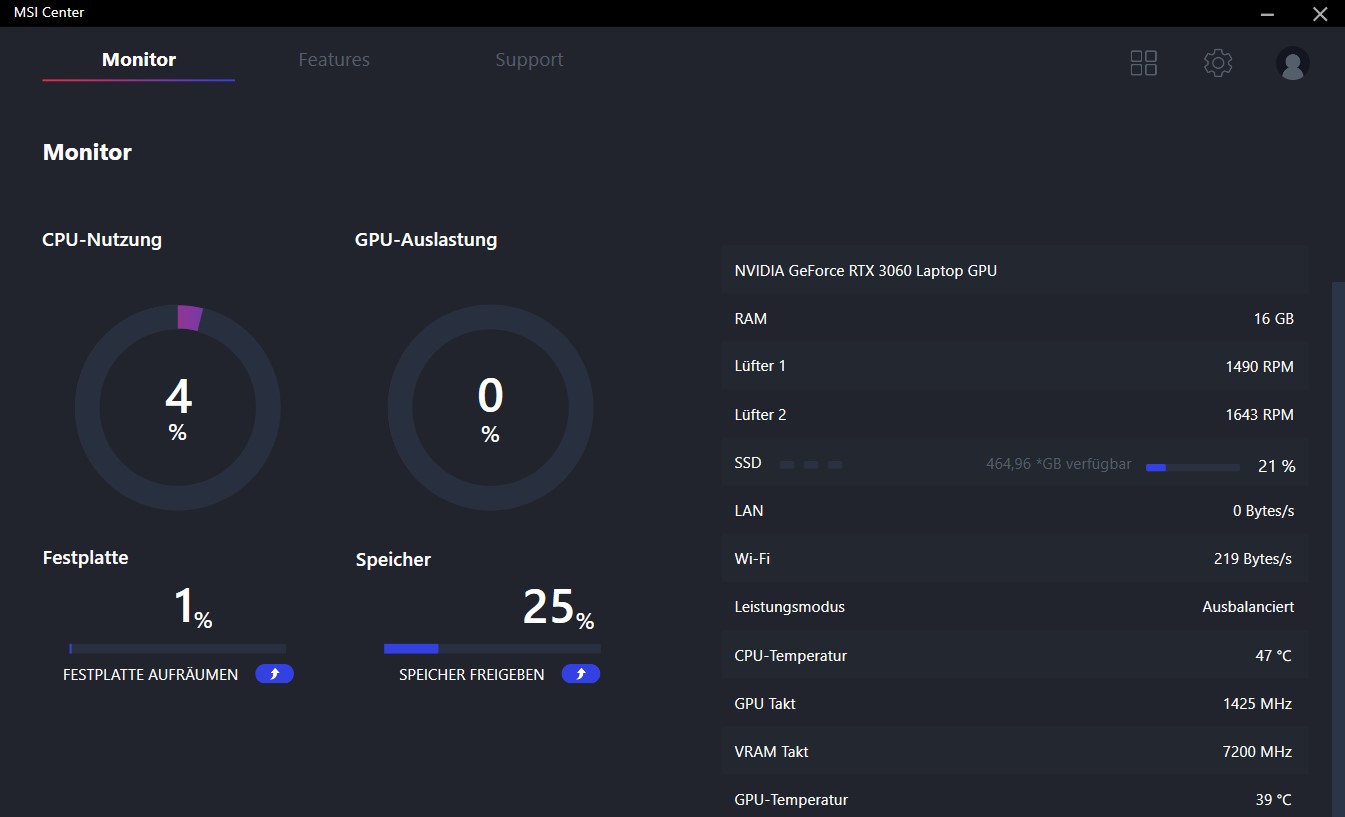Click the 1425 MHz value
The width and height of the screenshot is (1345, 817).
[1258, 704]
